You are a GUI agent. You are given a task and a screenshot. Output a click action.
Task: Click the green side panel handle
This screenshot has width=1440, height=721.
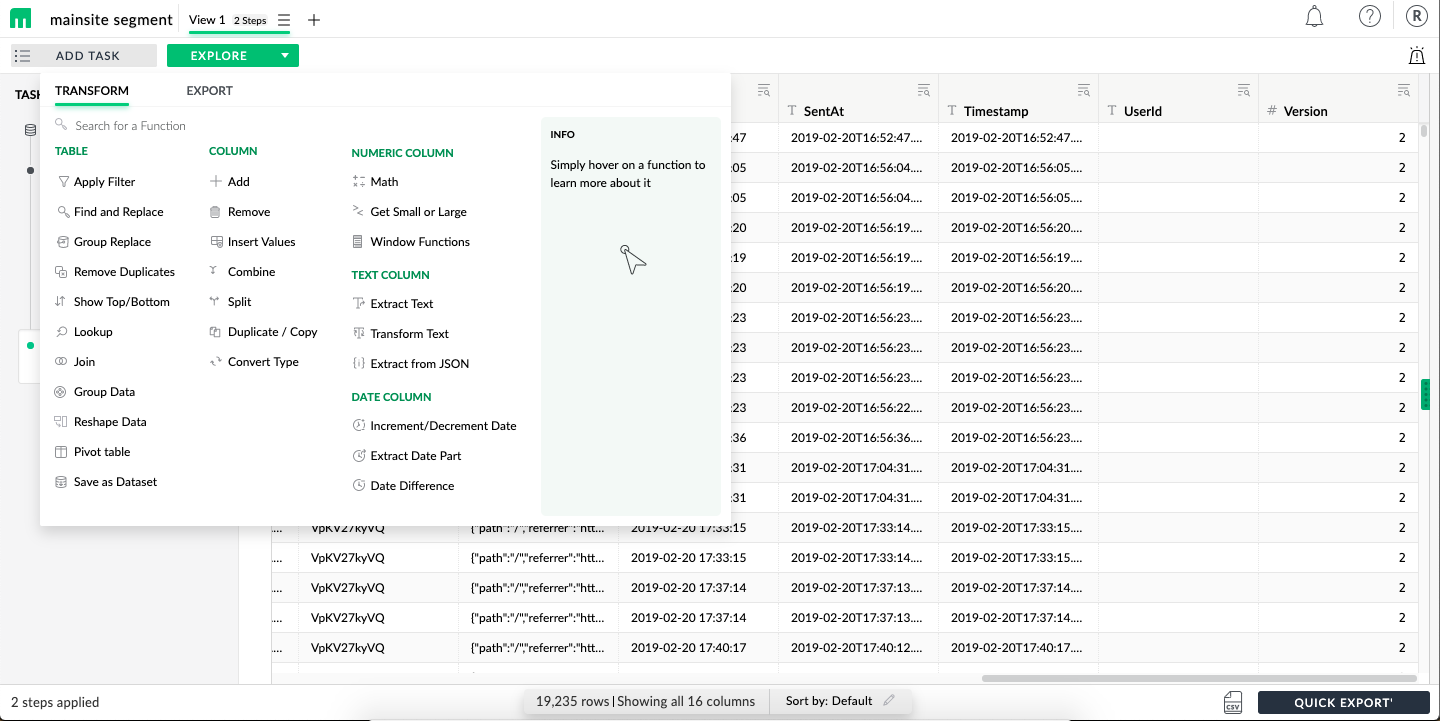[x=1427, y=394]
